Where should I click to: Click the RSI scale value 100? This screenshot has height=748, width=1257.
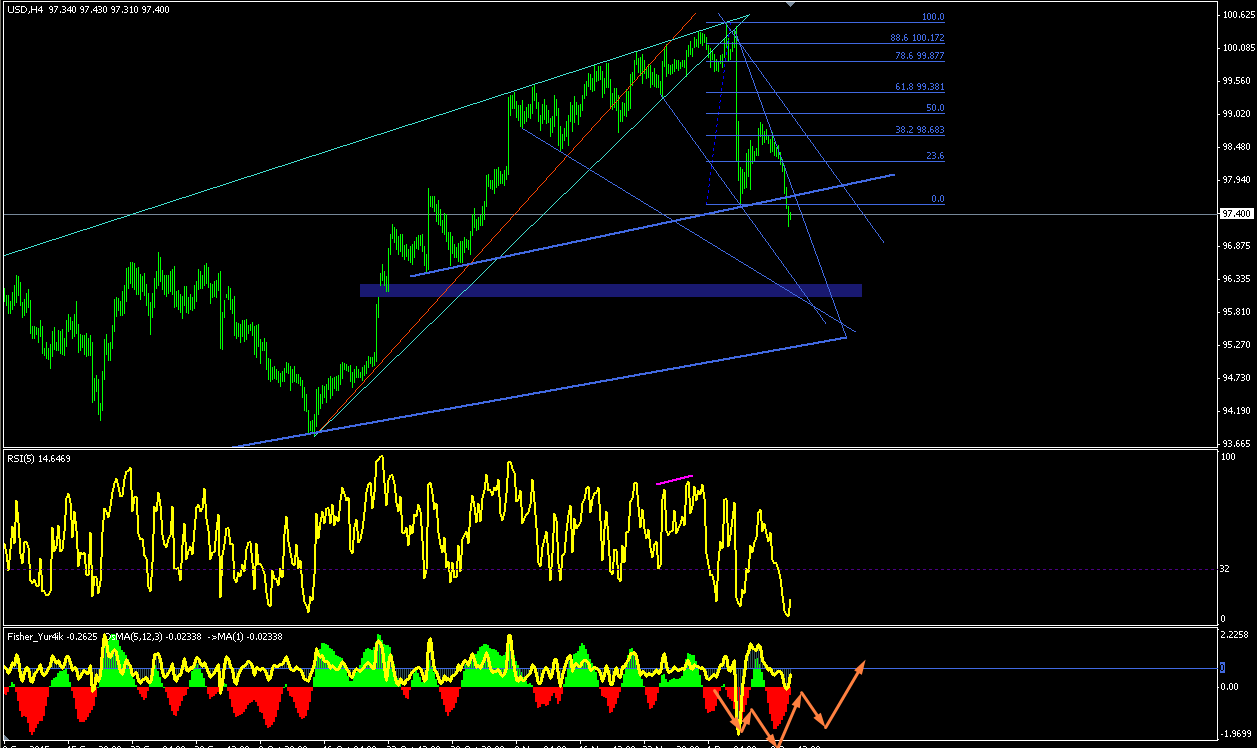pyautogui.click(x=1228, y=457)
